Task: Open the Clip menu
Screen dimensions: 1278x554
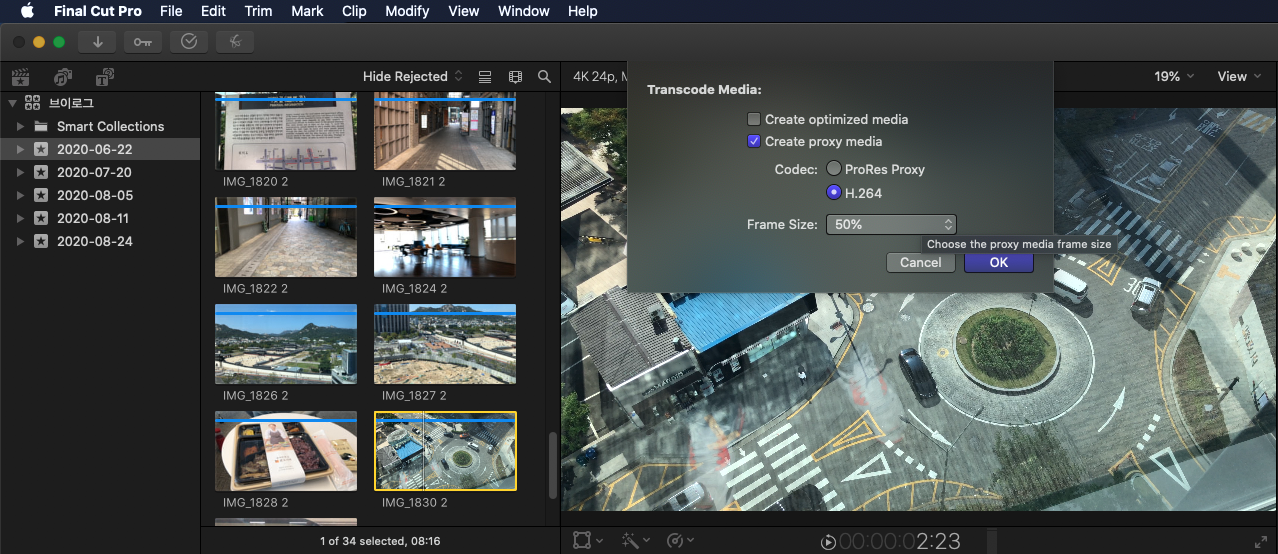Action: pyautogui.click(x=354, y=11)
